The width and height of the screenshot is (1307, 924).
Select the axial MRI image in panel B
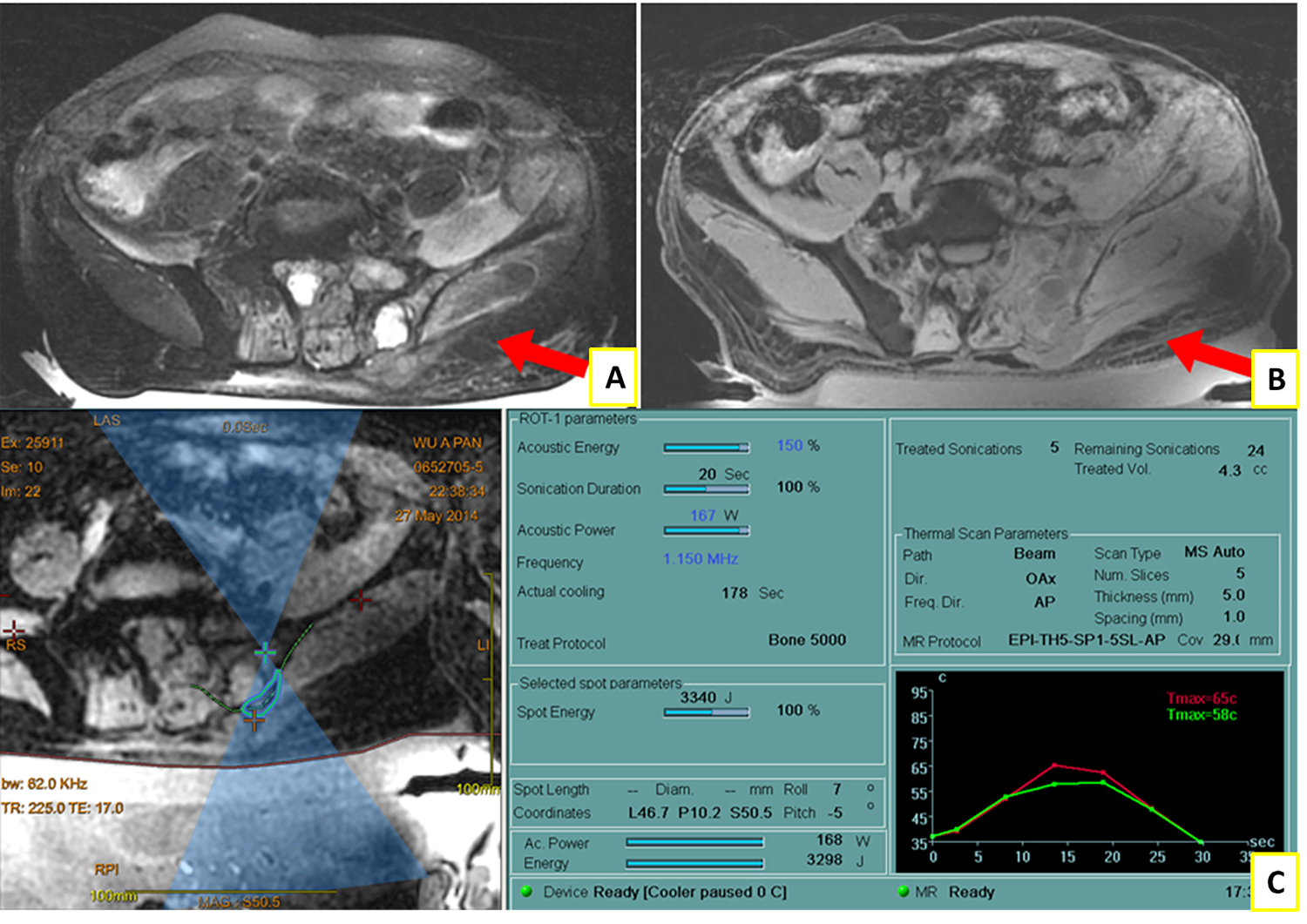click(x=970, y=205)
